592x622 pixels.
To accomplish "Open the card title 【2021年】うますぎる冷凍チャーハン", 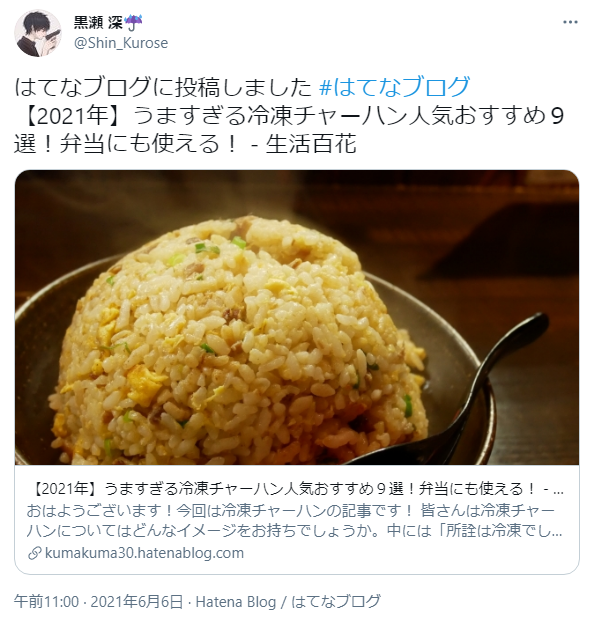I will 297,489.
